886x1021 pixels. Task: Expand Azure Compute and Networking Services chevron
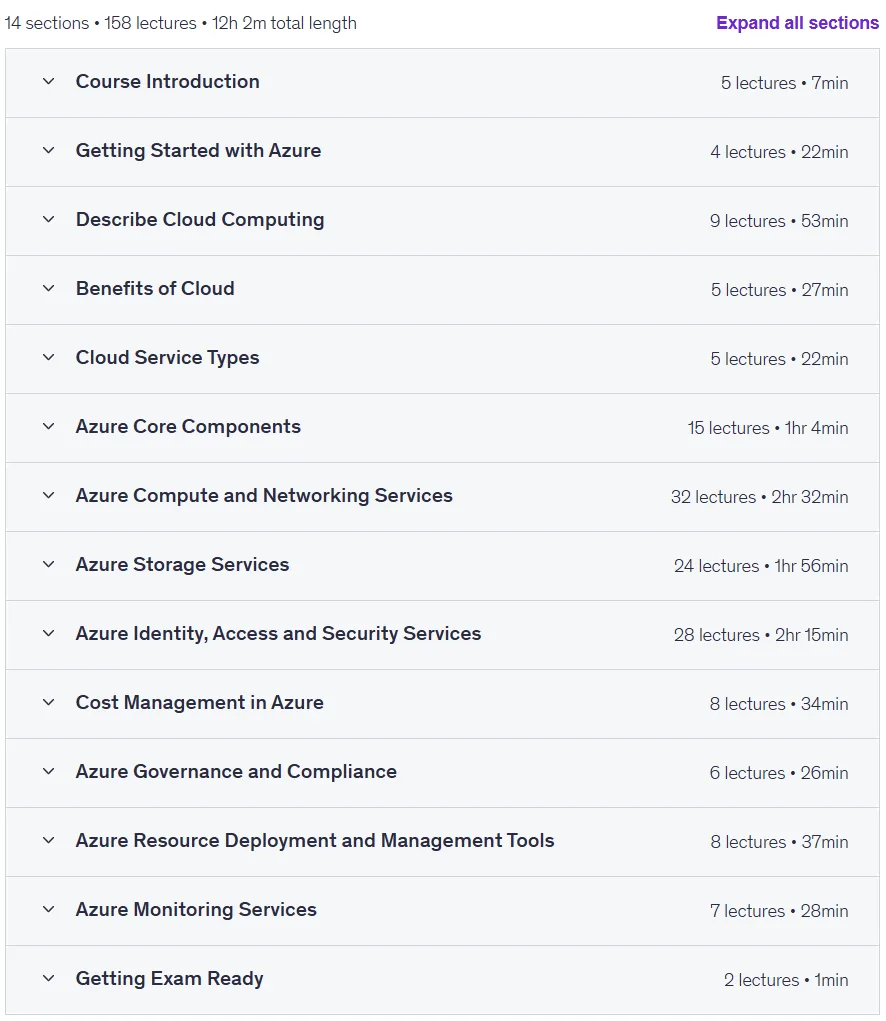pos(48,496)
